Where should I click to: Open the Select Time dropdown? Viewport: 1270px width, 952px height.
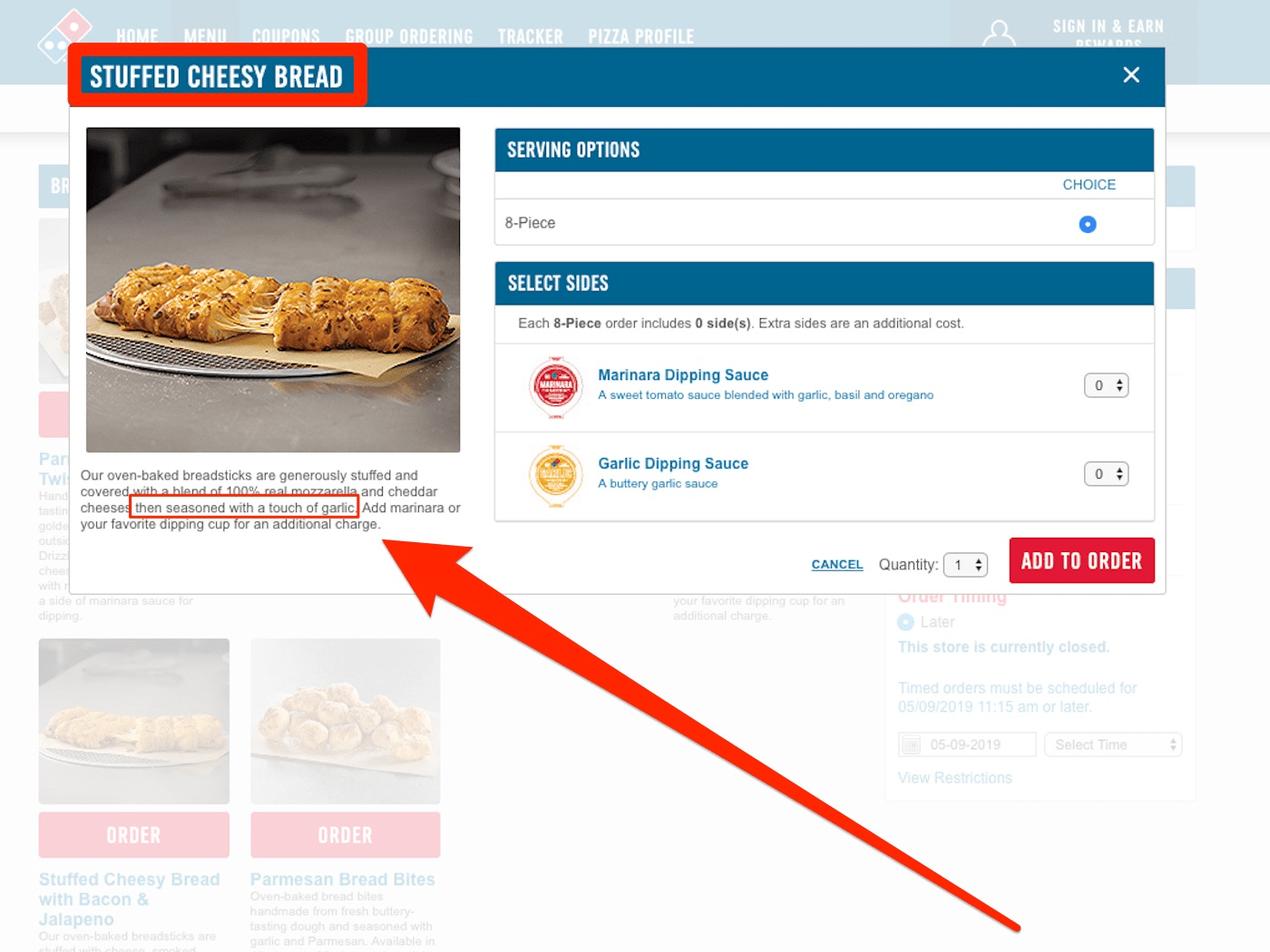1113,744
